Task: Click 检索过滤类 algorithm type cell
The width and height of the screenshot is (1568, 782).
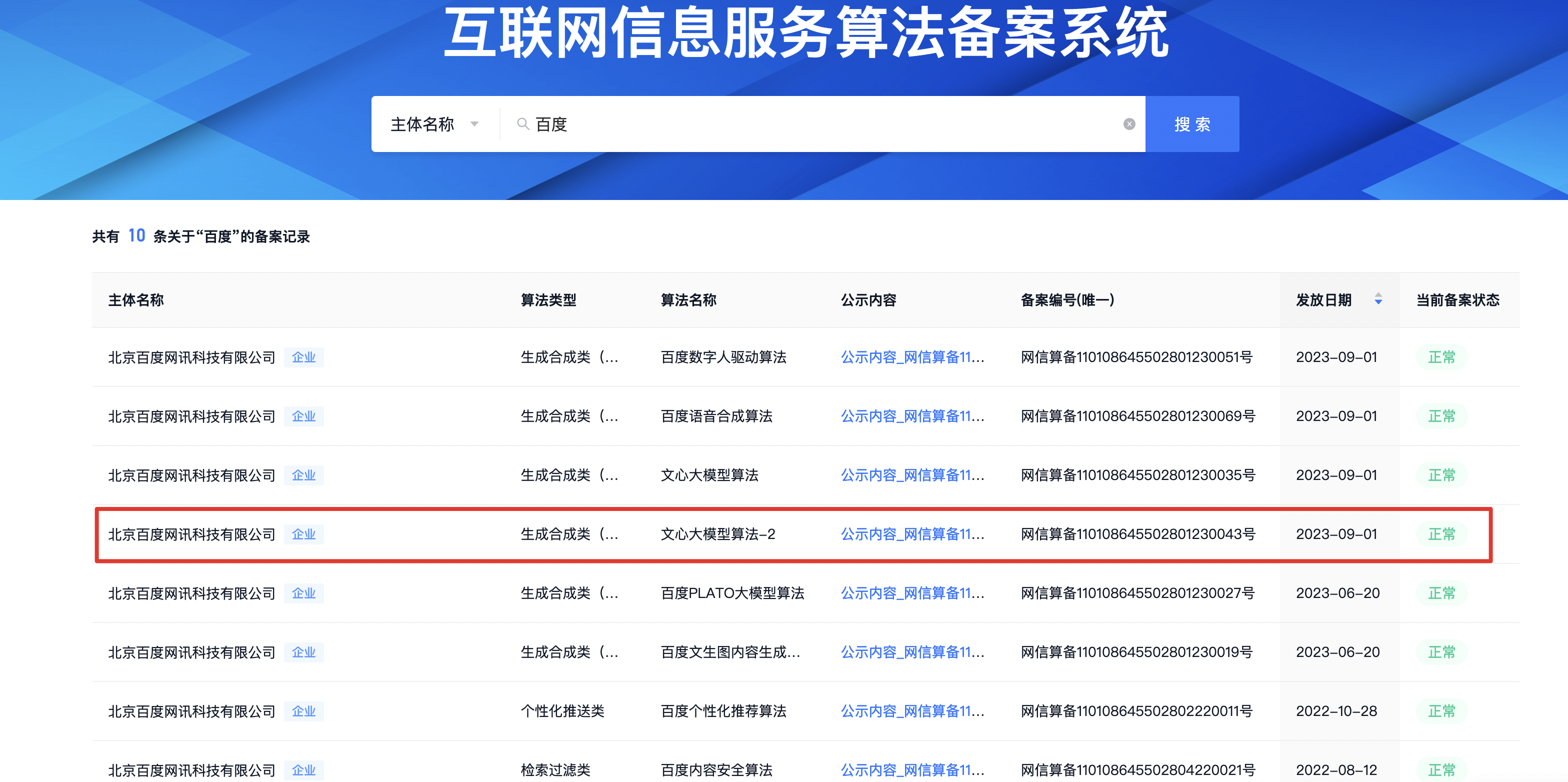Action: [555, 770]
